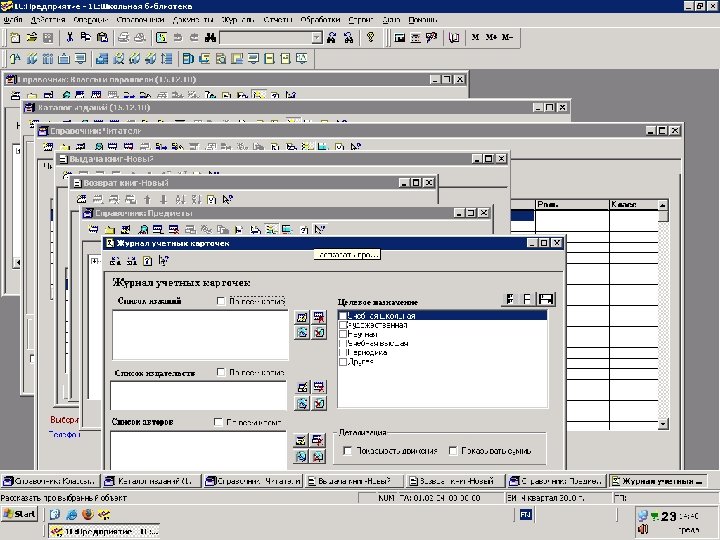Enable 'Показывать сумму' checkbox
720x540 pixels.
click(453, 451)
